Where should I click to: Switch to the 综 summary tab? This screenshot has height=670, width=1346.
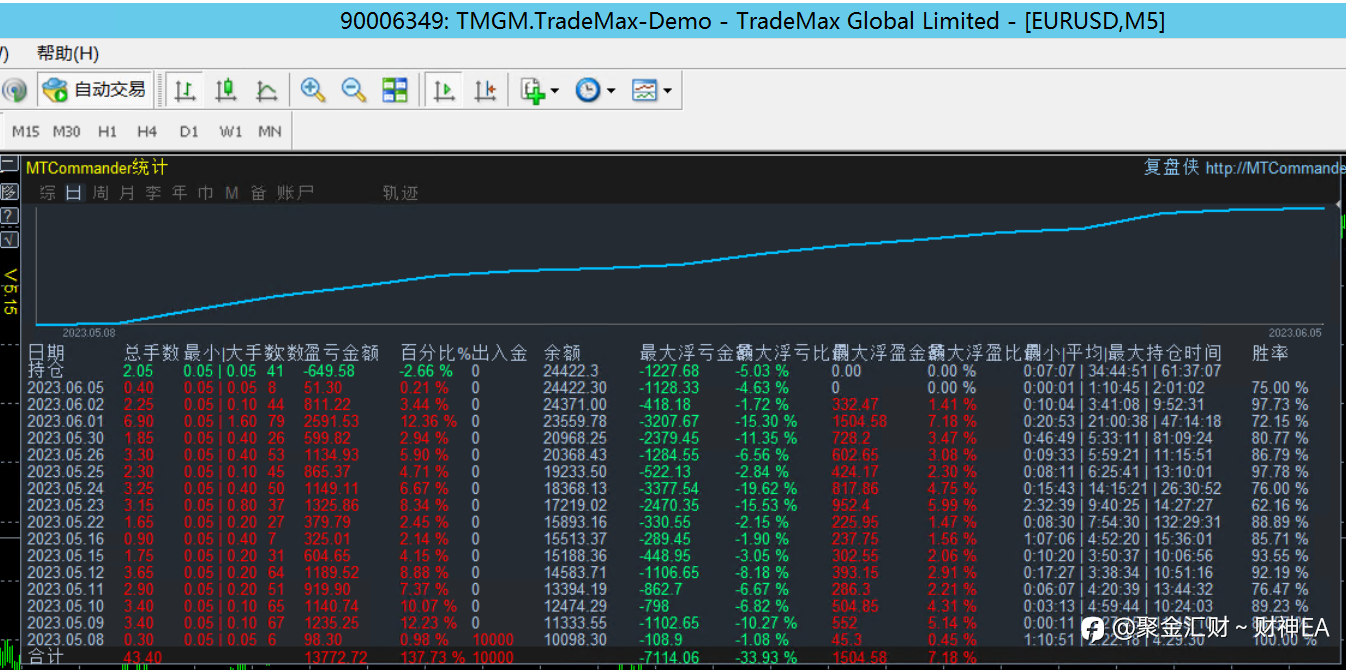click(47, 193)
